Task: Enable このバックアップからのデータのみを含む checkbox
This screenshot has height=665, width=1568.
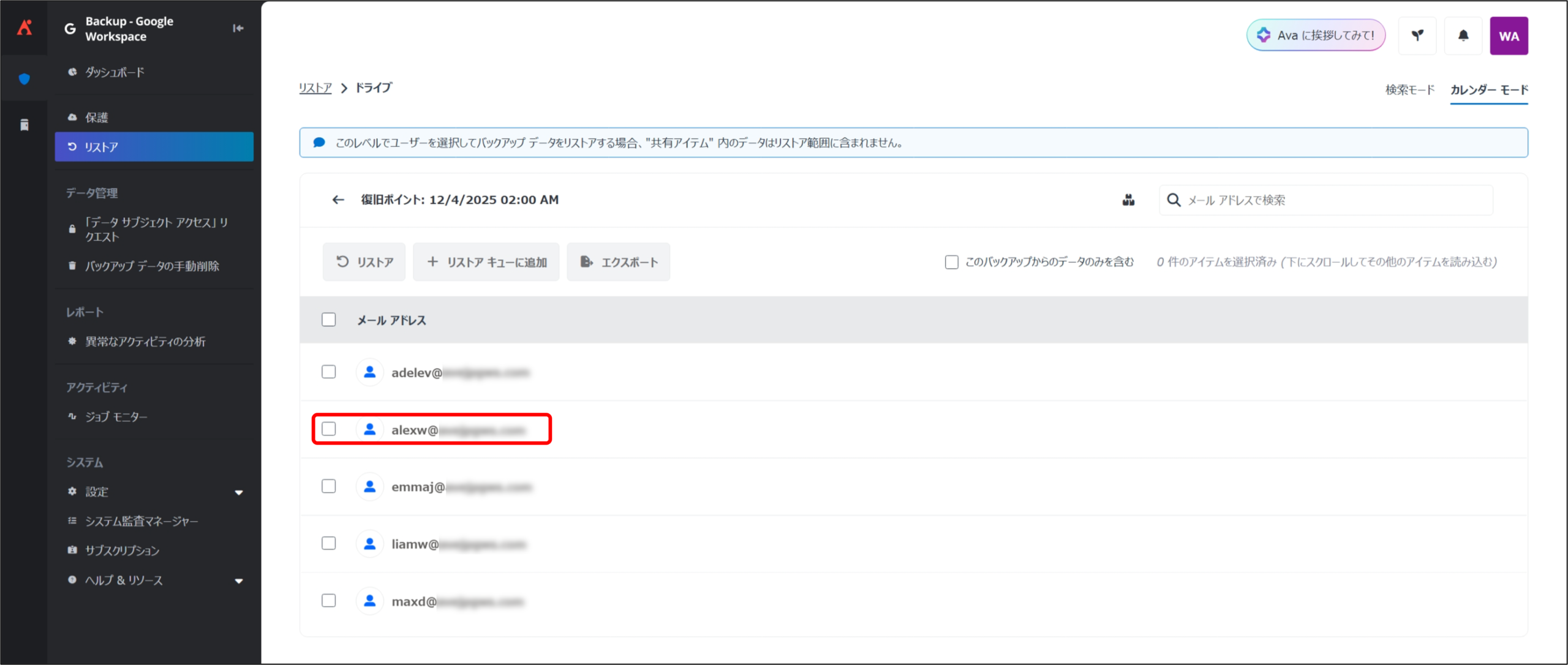Action: (x=952, y=262)
